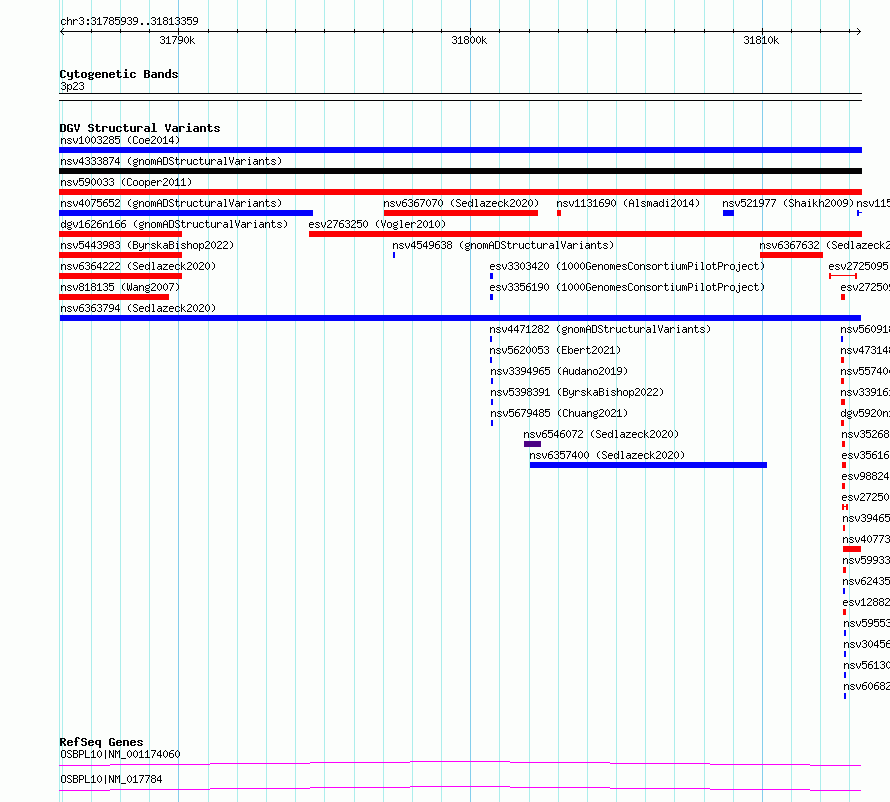Select the blue bar for nsv1003285

coord(460,150)
